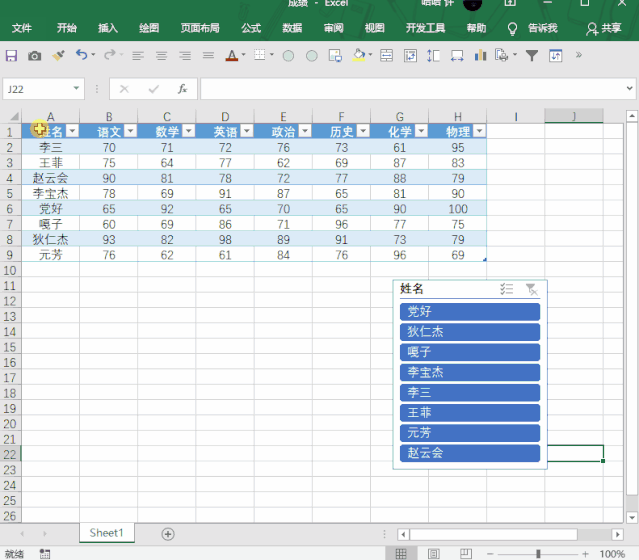Toggle 元芳 in the slicer
639x560 pixels.
[470, 433]
